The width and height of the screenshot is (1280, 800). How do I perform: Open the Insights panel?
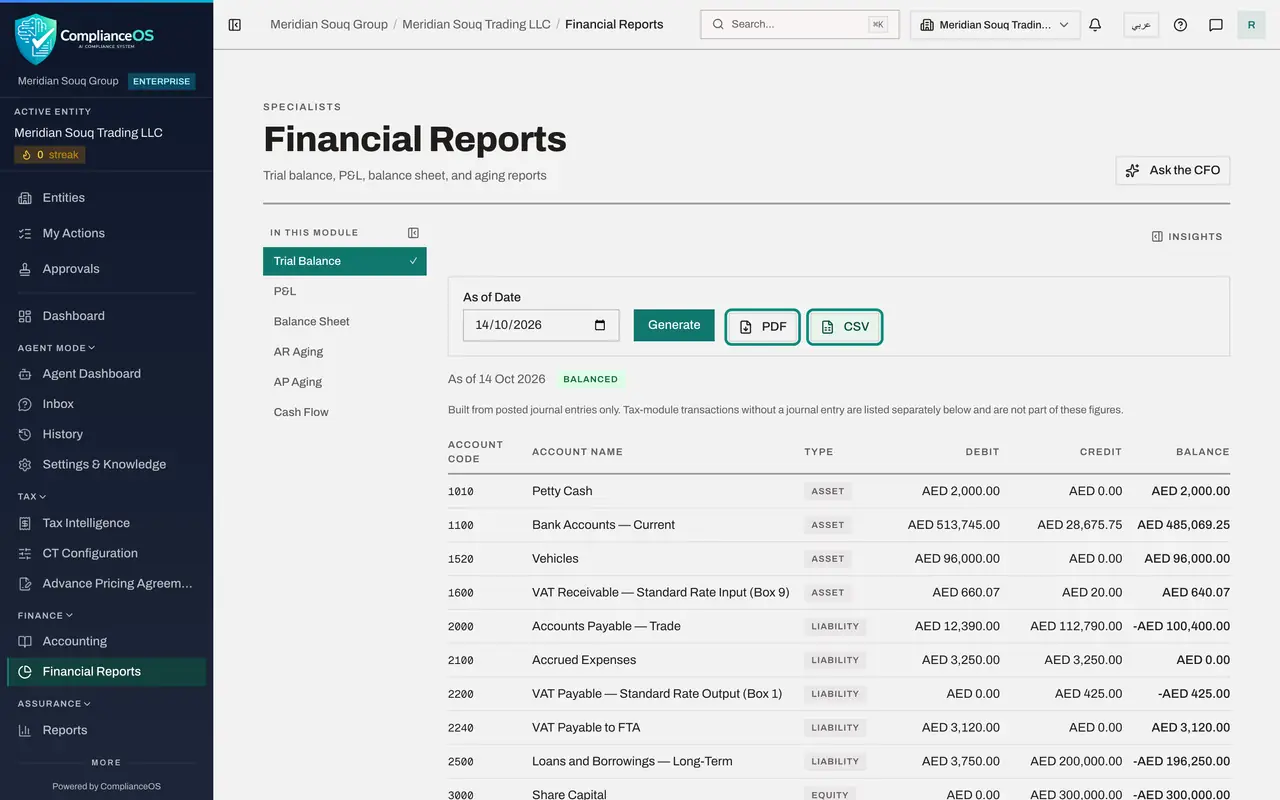[1187, 237]
